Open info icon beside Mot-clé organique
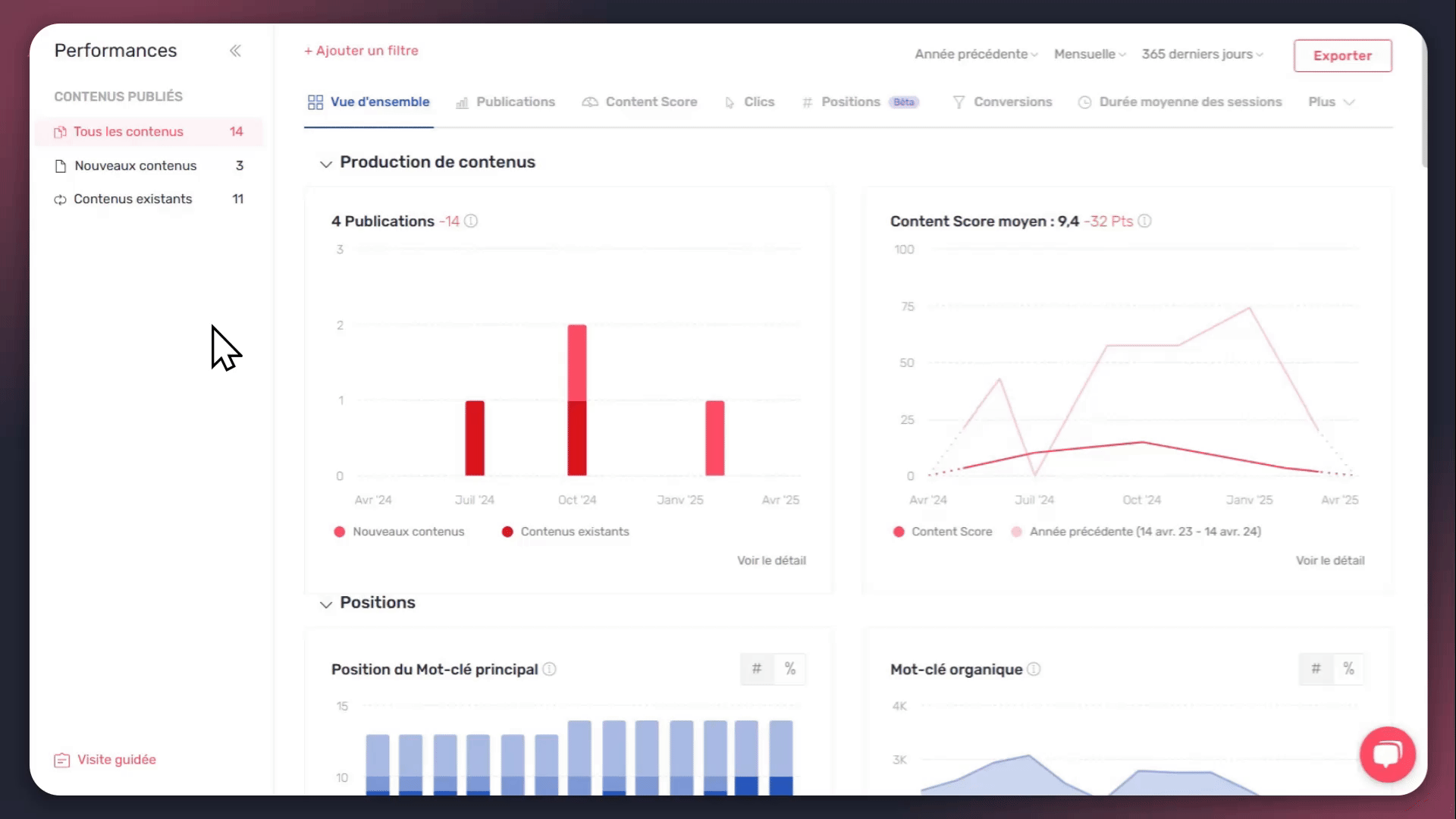This screenshot has width=1456, height=819. coord(1034,669)
